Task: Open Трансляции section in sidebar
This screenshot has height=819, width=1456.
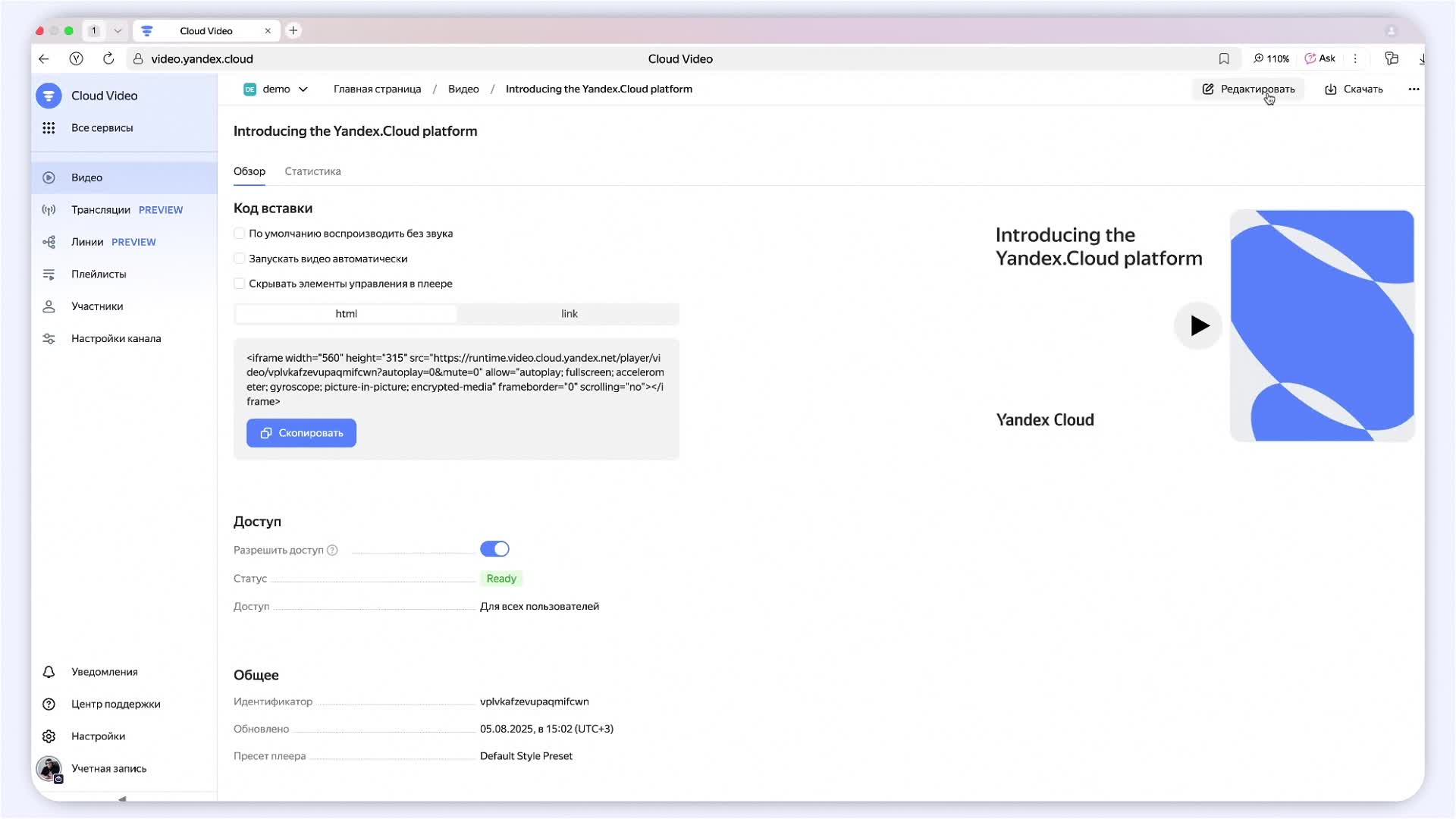Action: [124, 210]
